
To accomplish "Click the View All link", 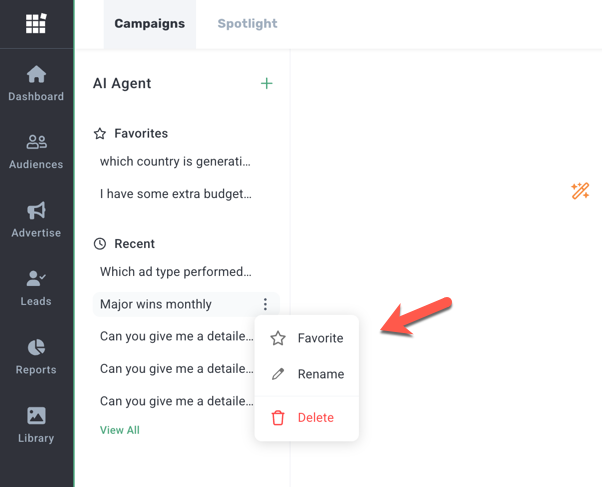I will (x=120, y=430).
